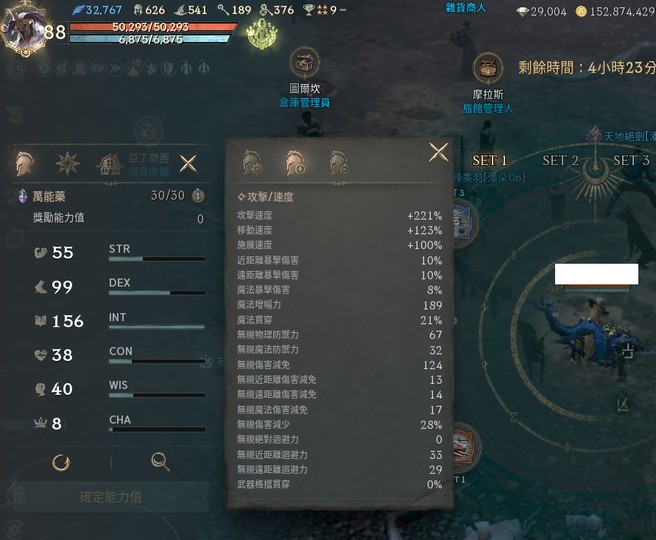Viewport: 656px width, 540px height.
Task: Click the info icon next to 30/30
Action: click(x=198, y=195)
